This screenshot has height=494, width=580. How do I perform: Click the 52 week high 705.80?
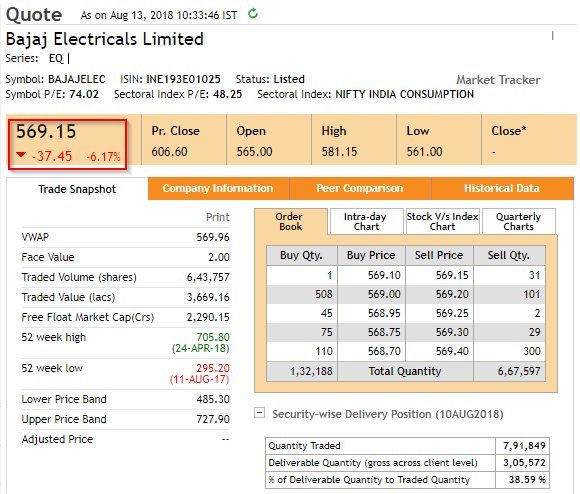point(213,337)
